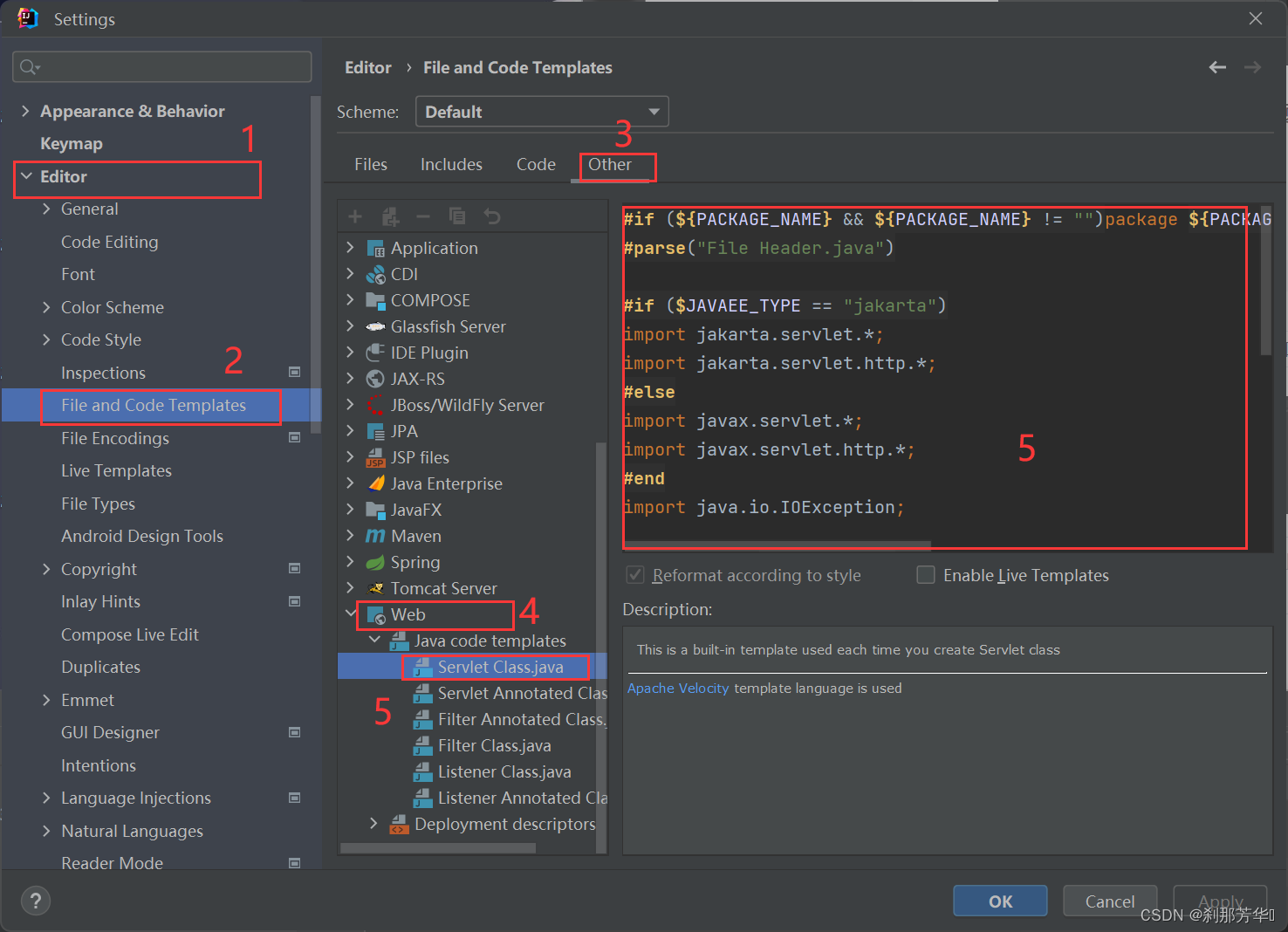Expand the Appearance & Behavior section
The height and width of the screenshot is (932, 1288).
pyautogui.click(x=25, y=111)
